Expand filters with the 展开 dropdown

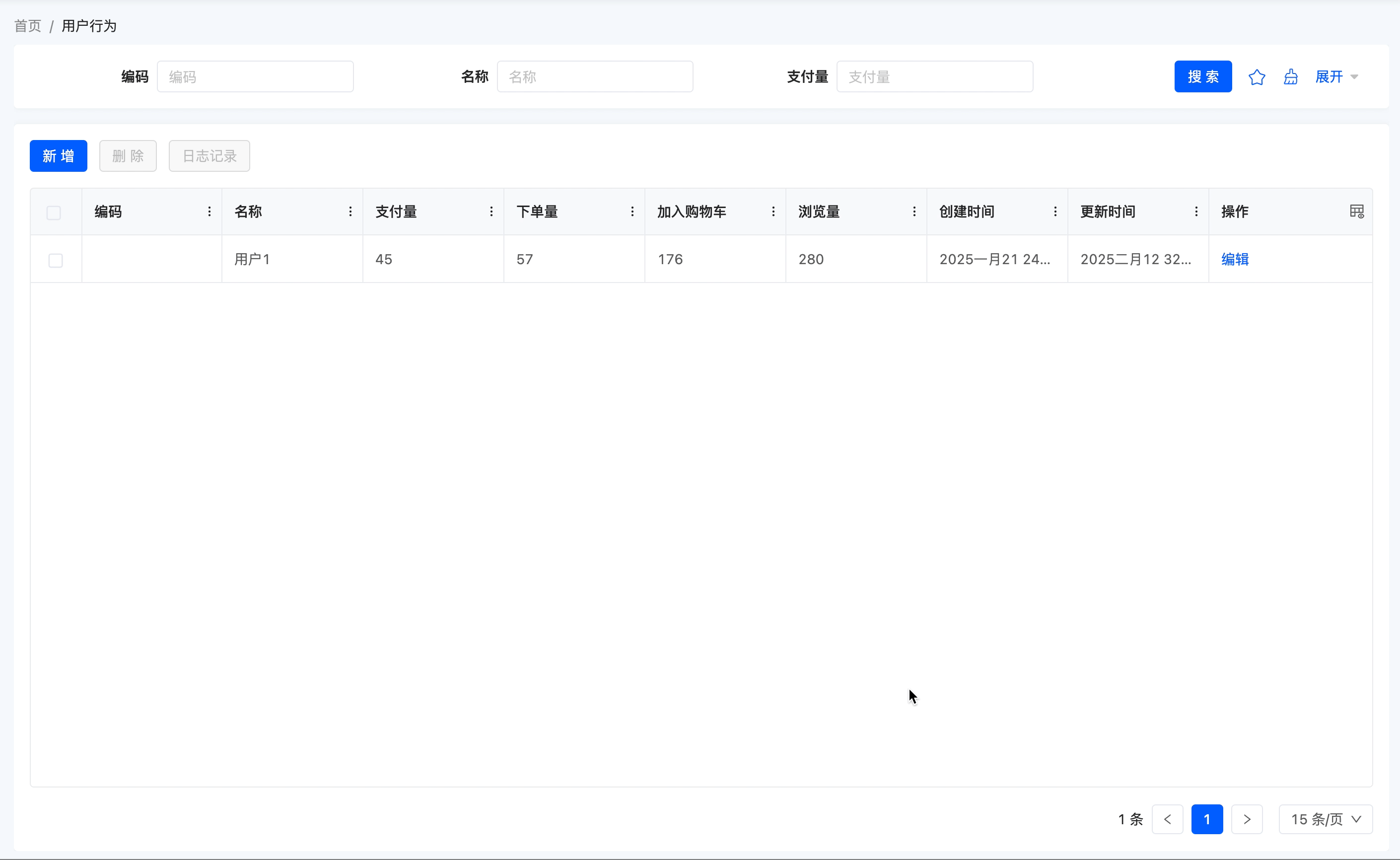(1336, 77)
